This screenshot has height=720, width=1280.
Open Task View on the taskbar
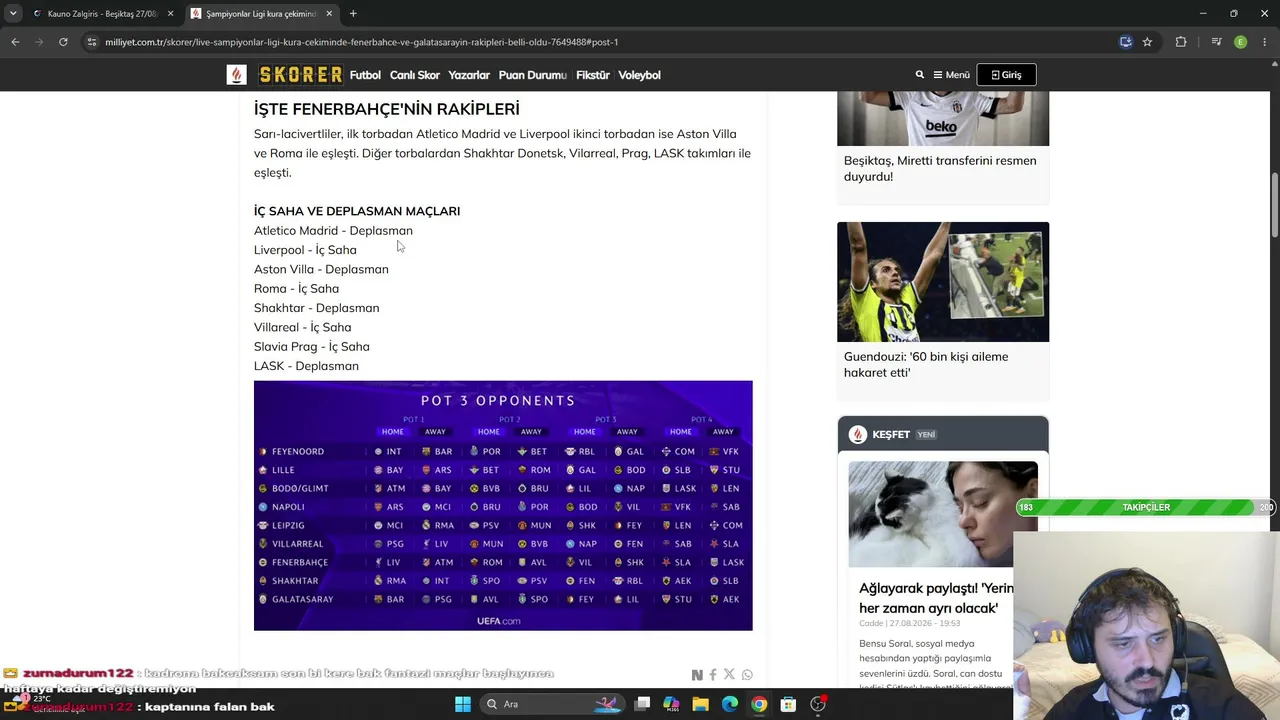643,704
